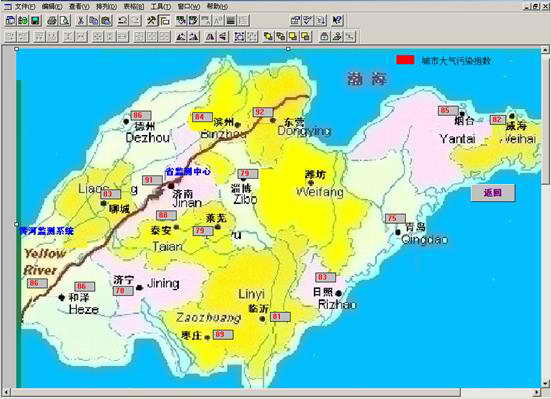Click the horizontal scrollbar left arrow
Screen dimensions: 551x399
pyautogui.click(x=6, y=392)
